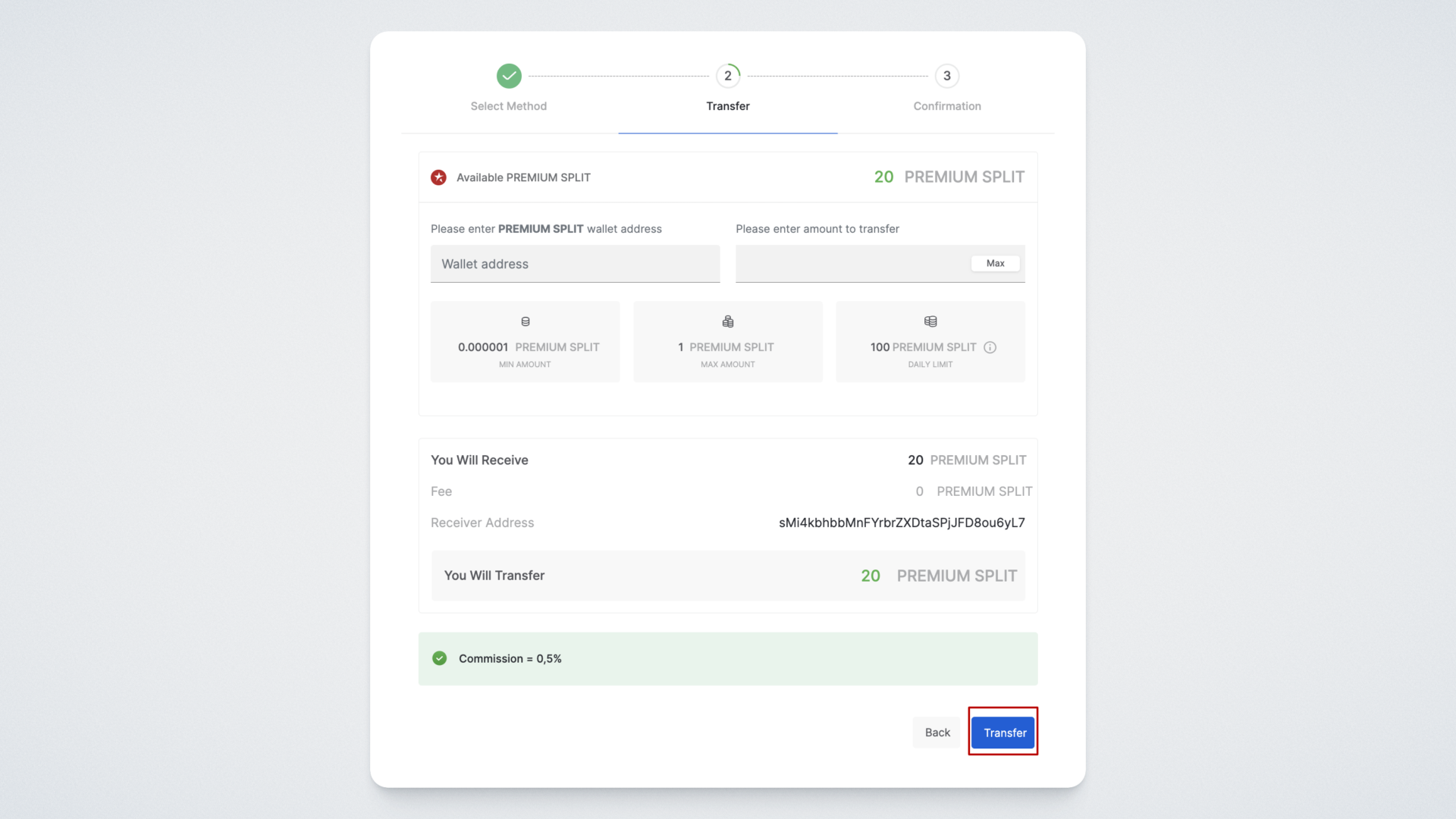Click the step 2 Transfer circle icon
This screenshot has width=1456, height=819.
728,76
